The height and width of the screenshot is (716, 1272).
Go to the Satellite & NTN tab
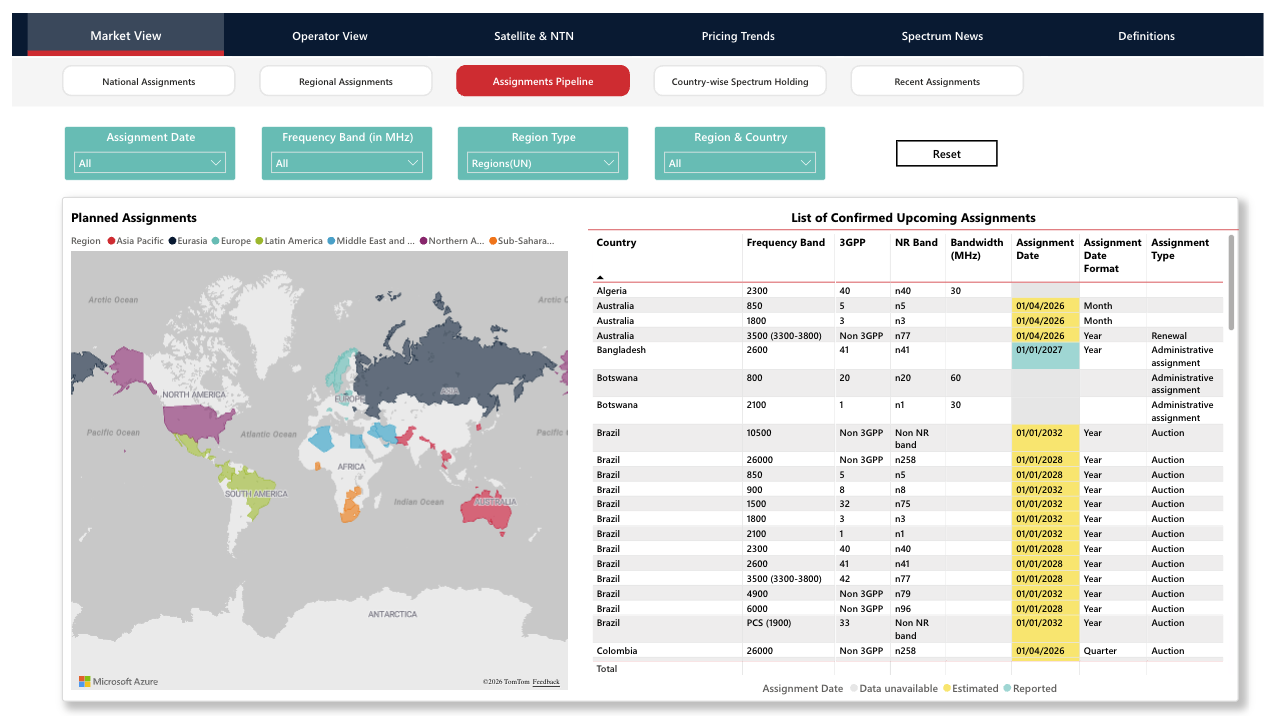(x=534, y=36)
